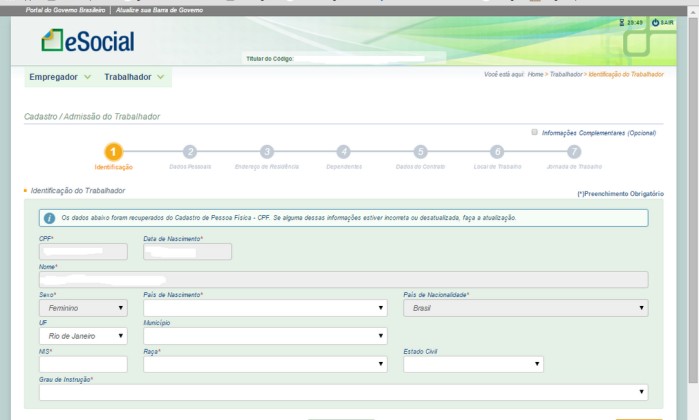Screen dimensions: 699x420
Task: Open step 5 Dados do Contrato
Action: 420,152
